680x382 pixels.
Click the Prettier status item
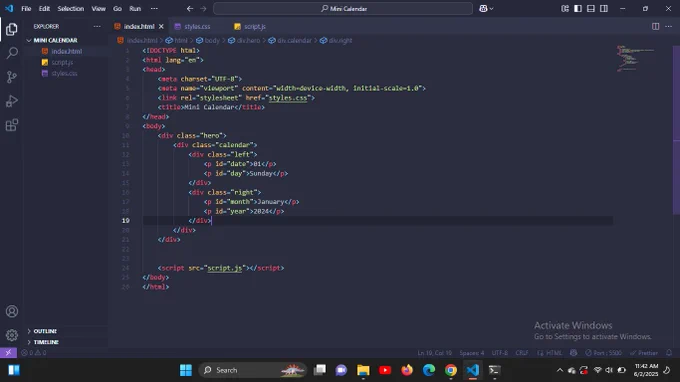pyautogui.click(x=644, y=353)
